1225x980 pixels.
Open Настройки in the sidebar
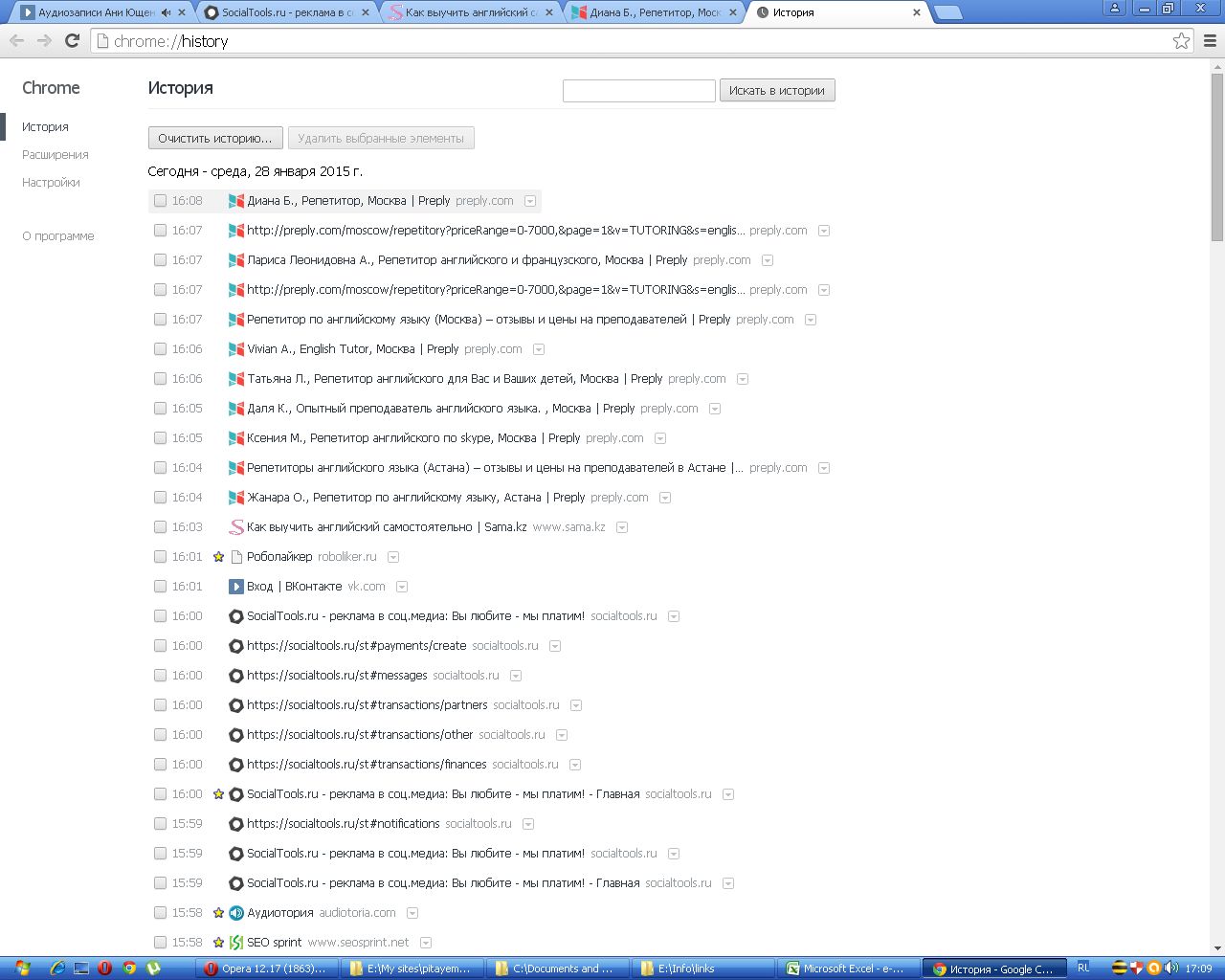[x=51, y=182]
